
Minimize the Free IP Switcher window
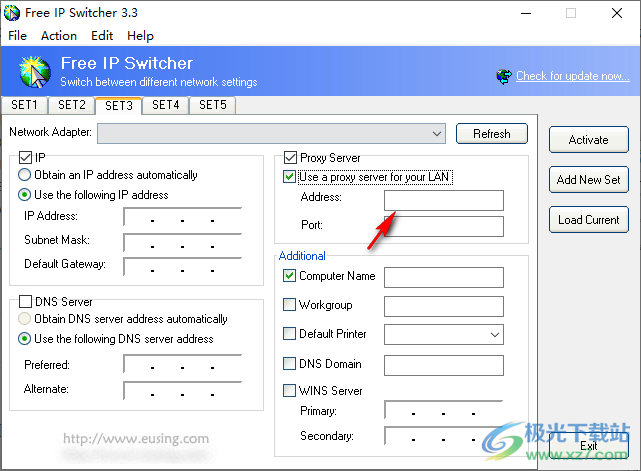[526, 13]
